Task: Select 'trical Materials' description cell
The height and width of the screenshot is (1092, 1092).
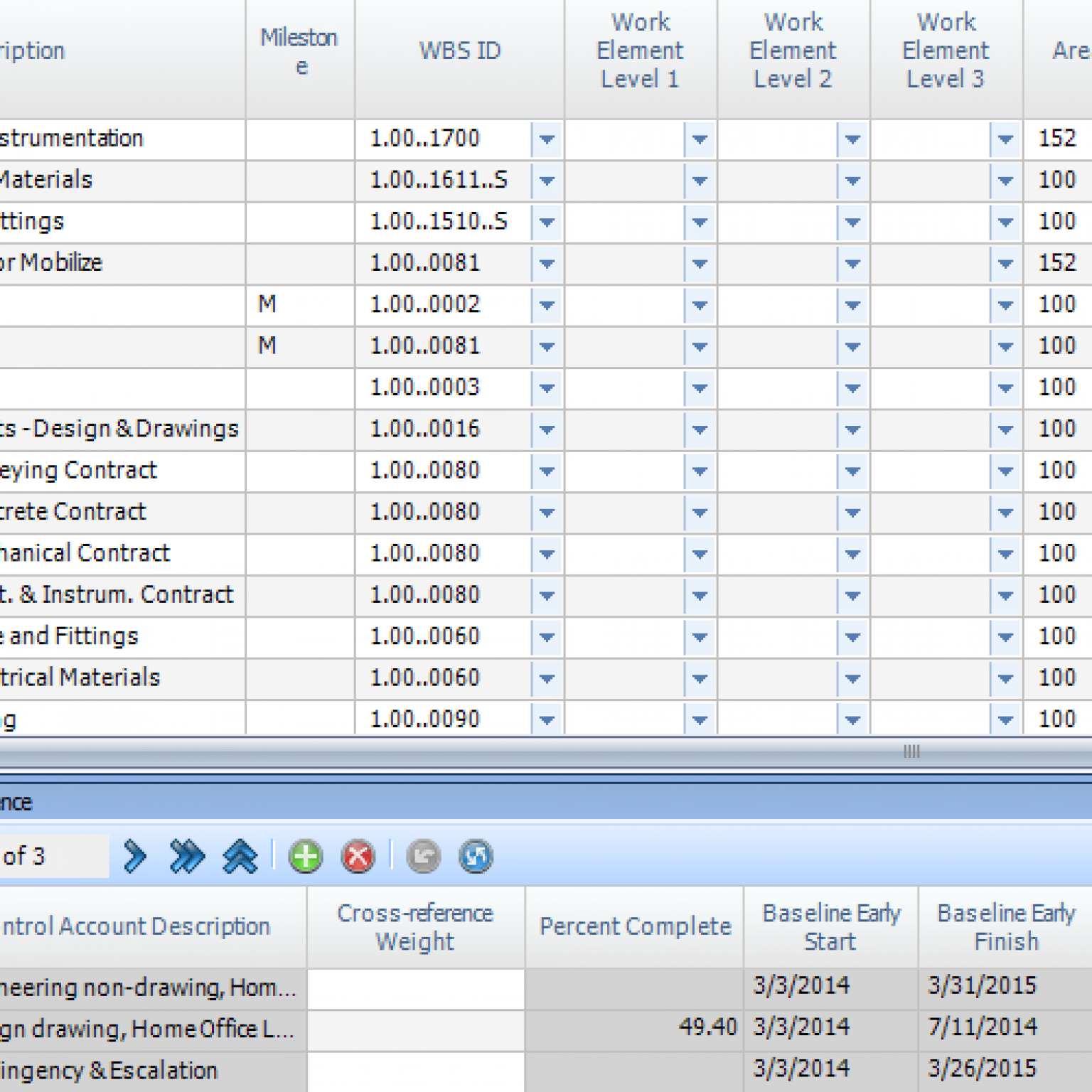Action: click(x=122, y=678)
